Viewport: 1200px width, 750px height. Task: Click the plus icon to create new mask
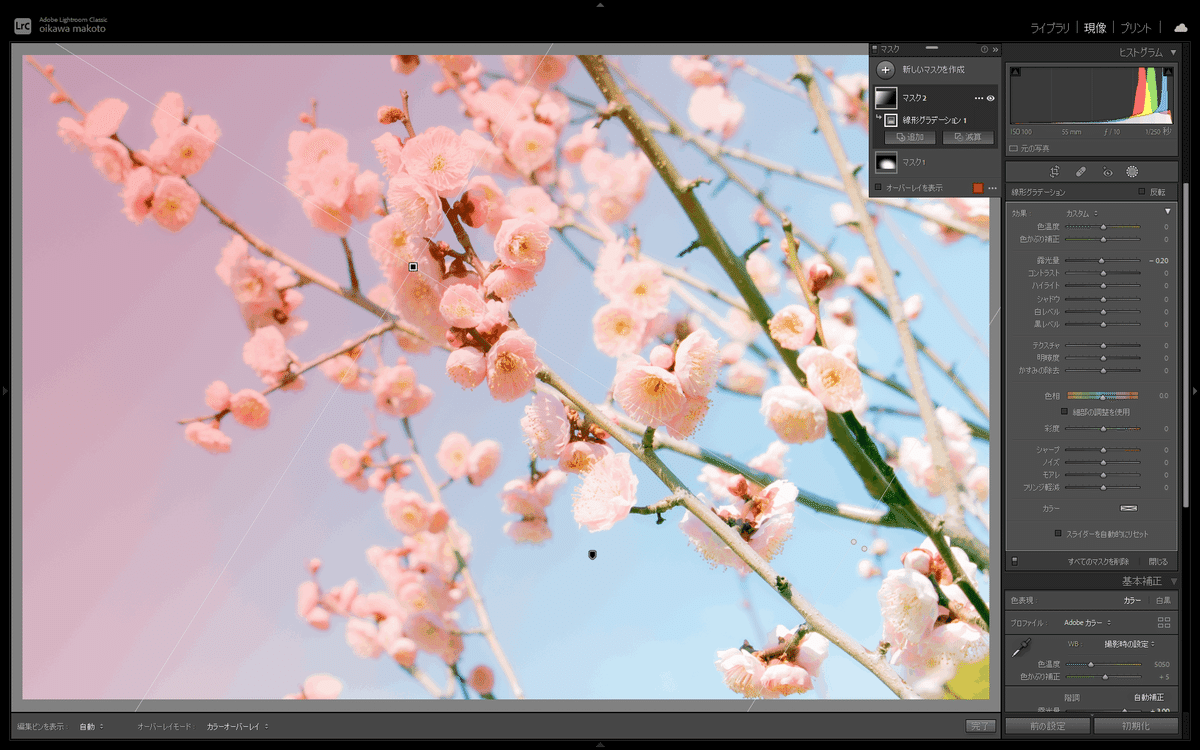(885, 70)
